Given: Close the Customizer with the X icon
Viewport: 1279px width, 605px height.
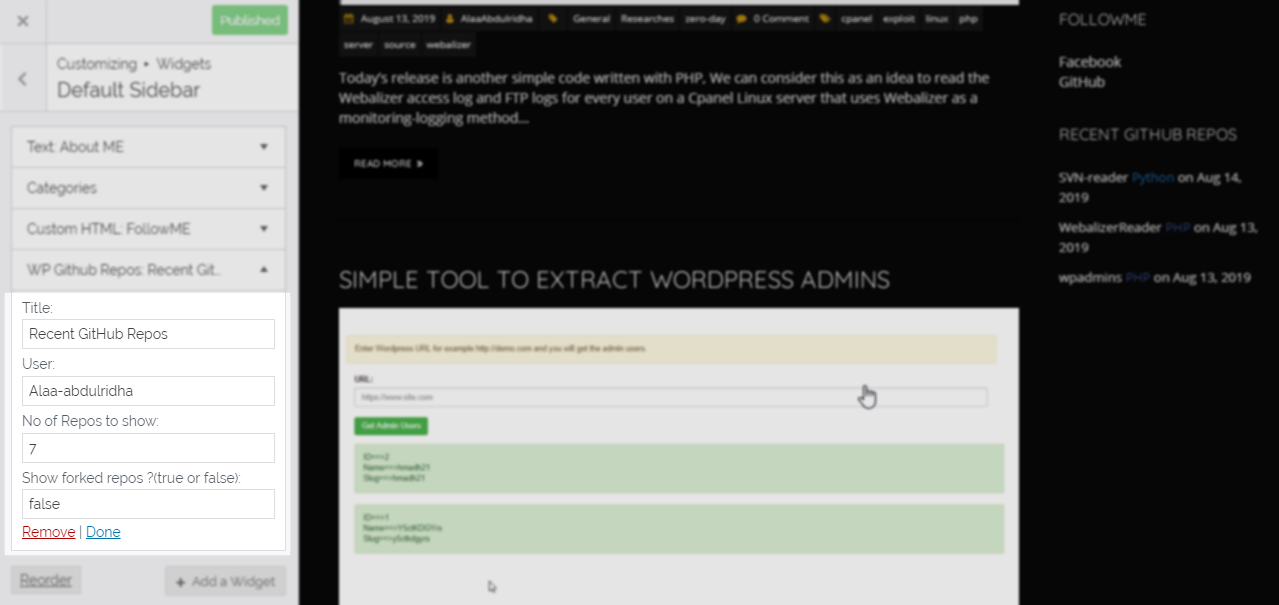Looking at the screenshot, I should point(23,21).
